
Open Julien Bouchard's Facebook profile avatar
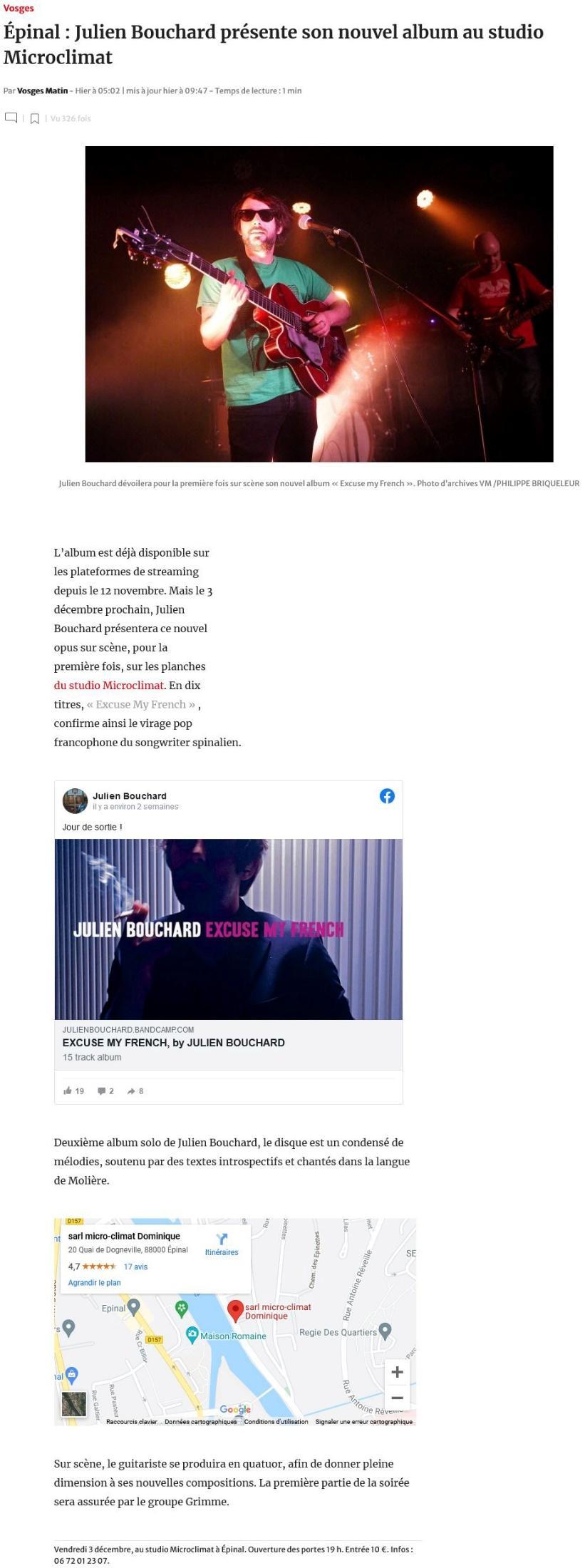(x=75, y=800)
